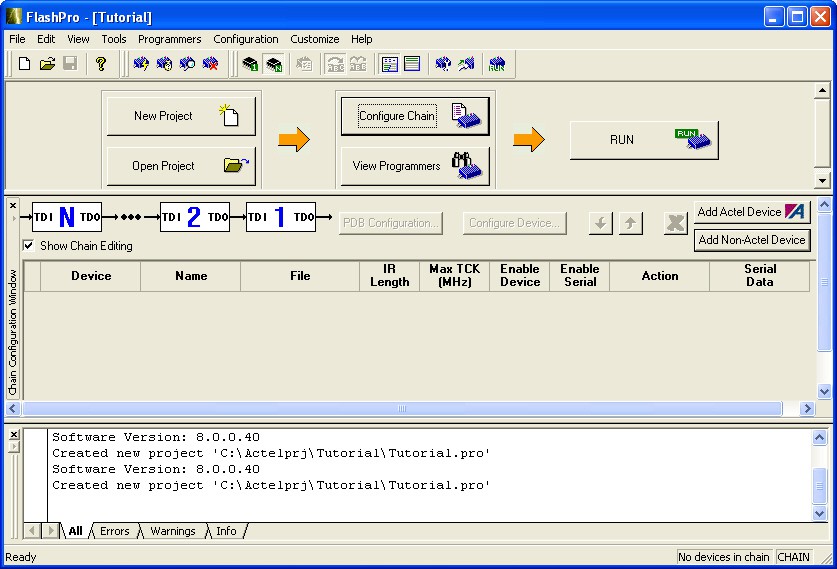Click the chain diagram device 2 box
Image resolution: width=837 pixels, height=569 pixels.
195,217
